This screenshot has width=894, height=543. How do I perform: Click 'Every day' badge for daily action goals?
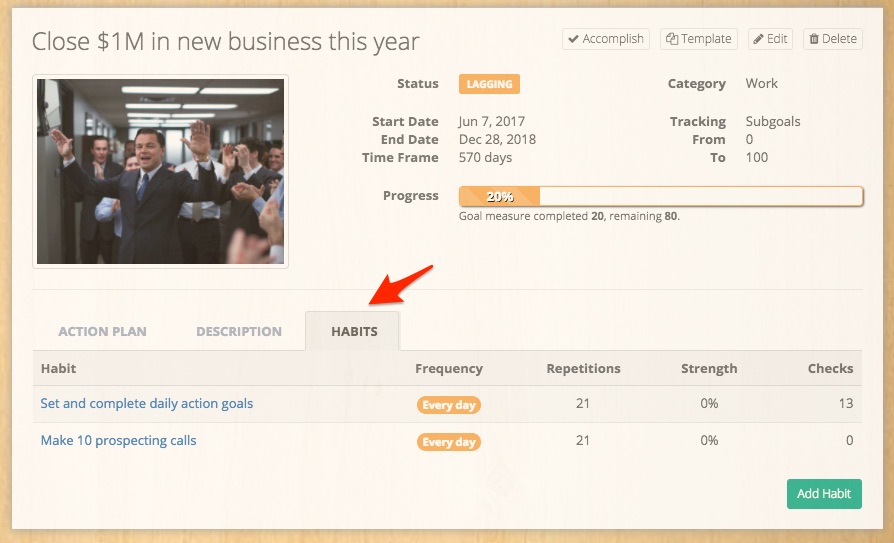[x=449, y=405]
